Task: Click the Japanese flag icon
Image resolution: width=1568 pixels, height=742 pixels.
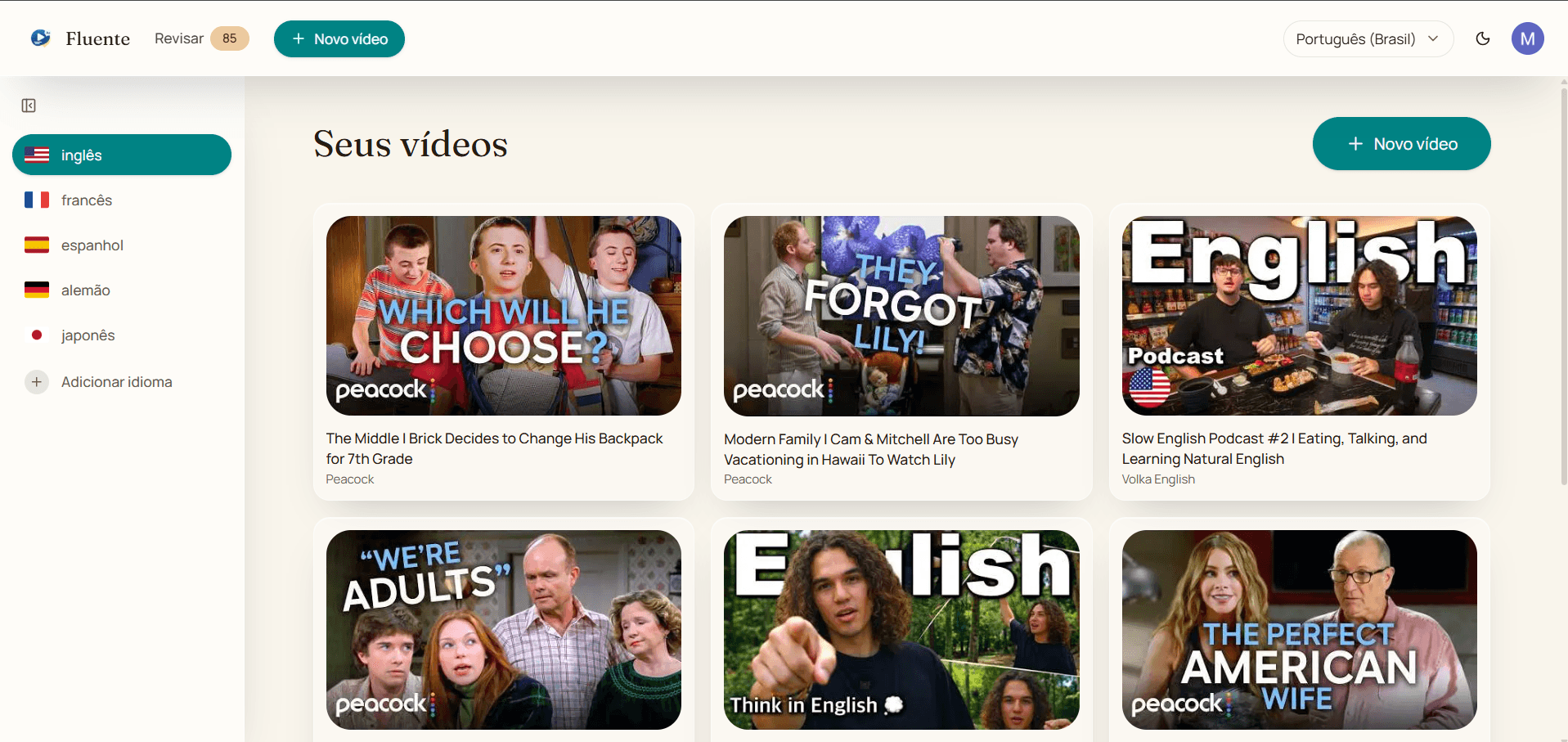Action: pos(37,335)
